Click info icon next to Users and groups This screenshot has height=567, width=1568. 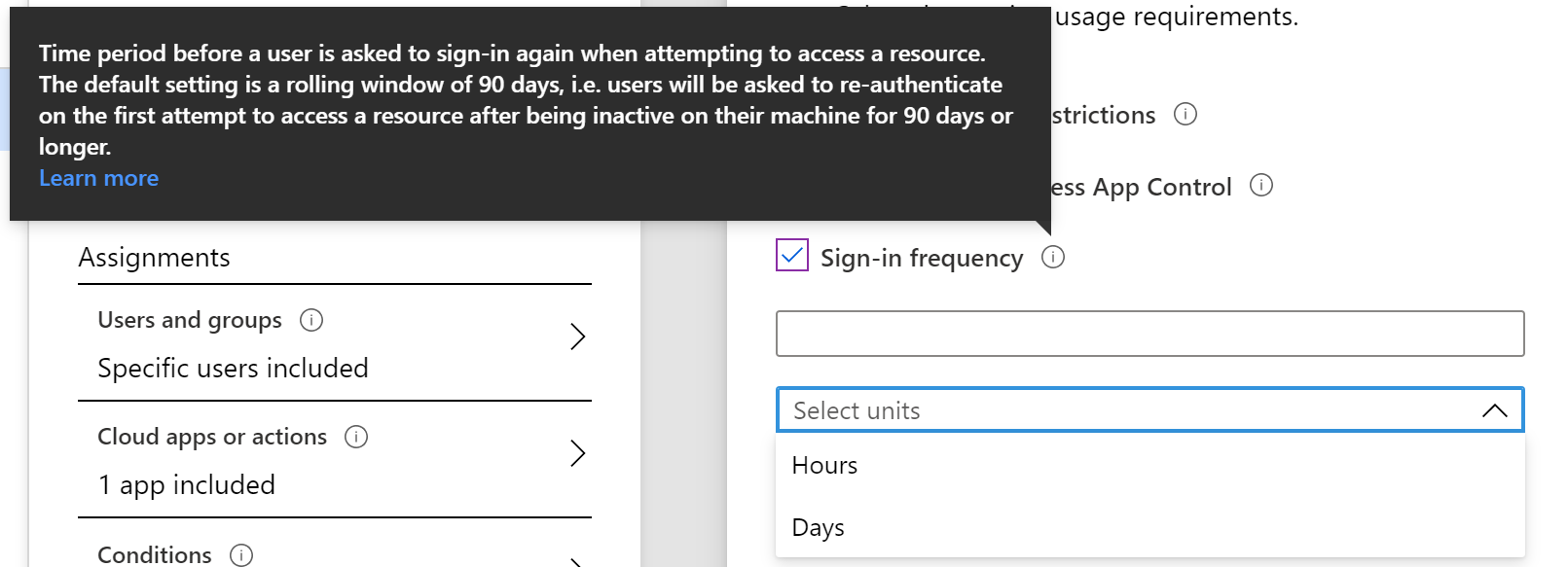(x=311, y=320)
